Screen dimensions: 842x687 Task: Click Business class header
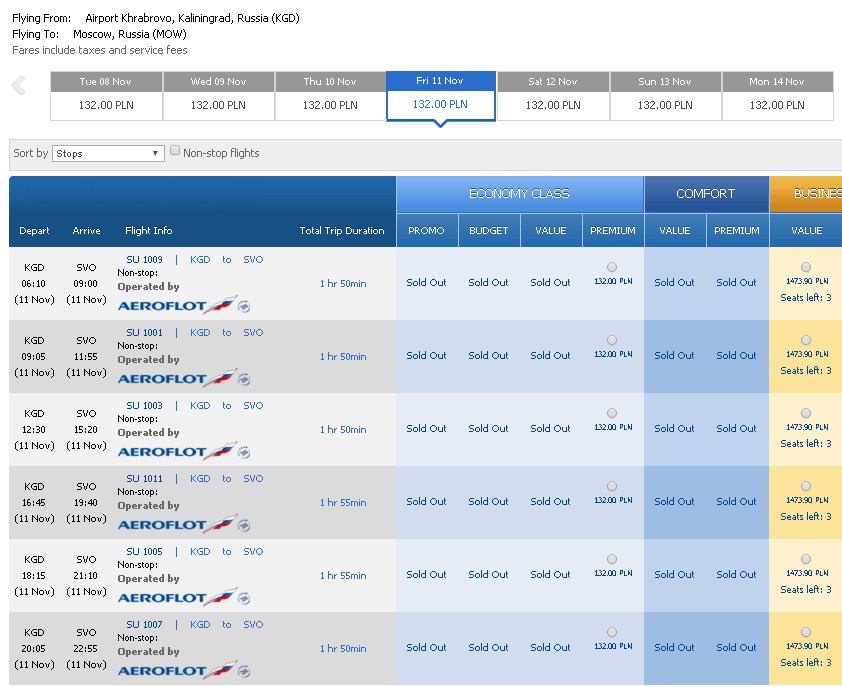(x=806, y=194)
